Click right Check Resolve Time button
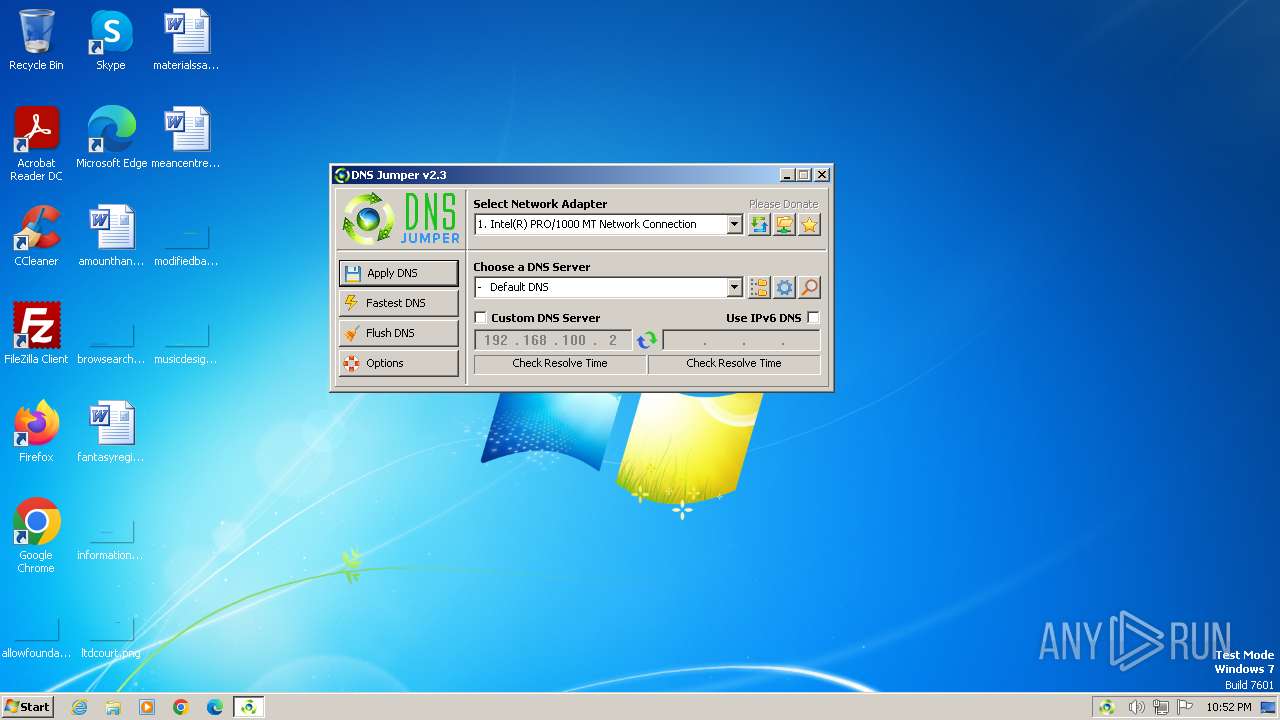Viewport: 1280px width, 720px height. click(x=734, y=364)
